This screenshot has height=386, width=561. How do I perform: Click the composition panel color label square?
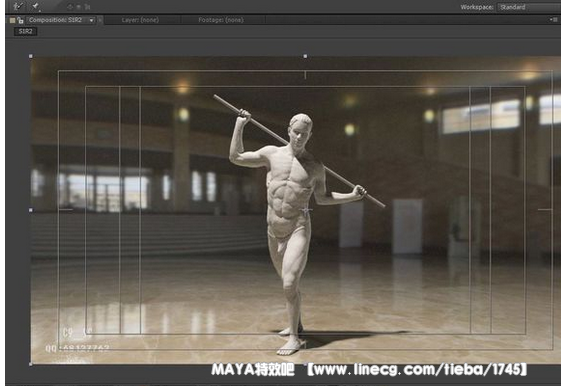tap(13, 20)
